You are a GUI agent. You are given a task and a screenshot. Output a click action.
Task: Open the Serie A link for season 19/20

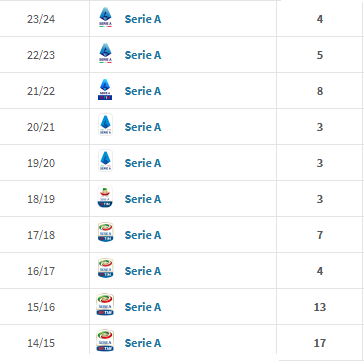point(143,163)
